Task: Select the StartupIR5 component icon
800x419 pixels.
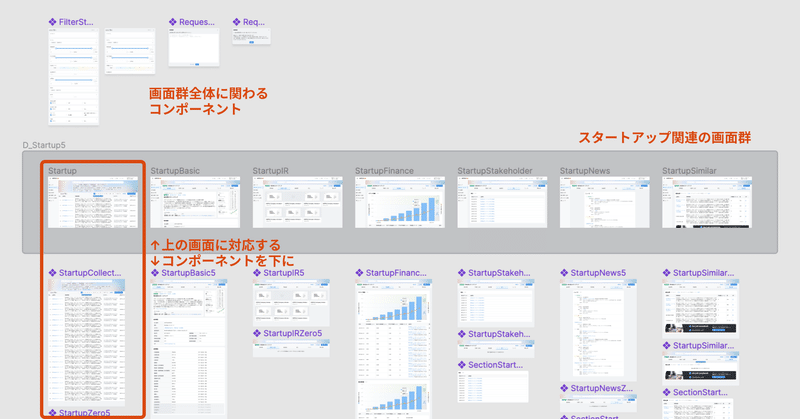Action: coord(257,273)
